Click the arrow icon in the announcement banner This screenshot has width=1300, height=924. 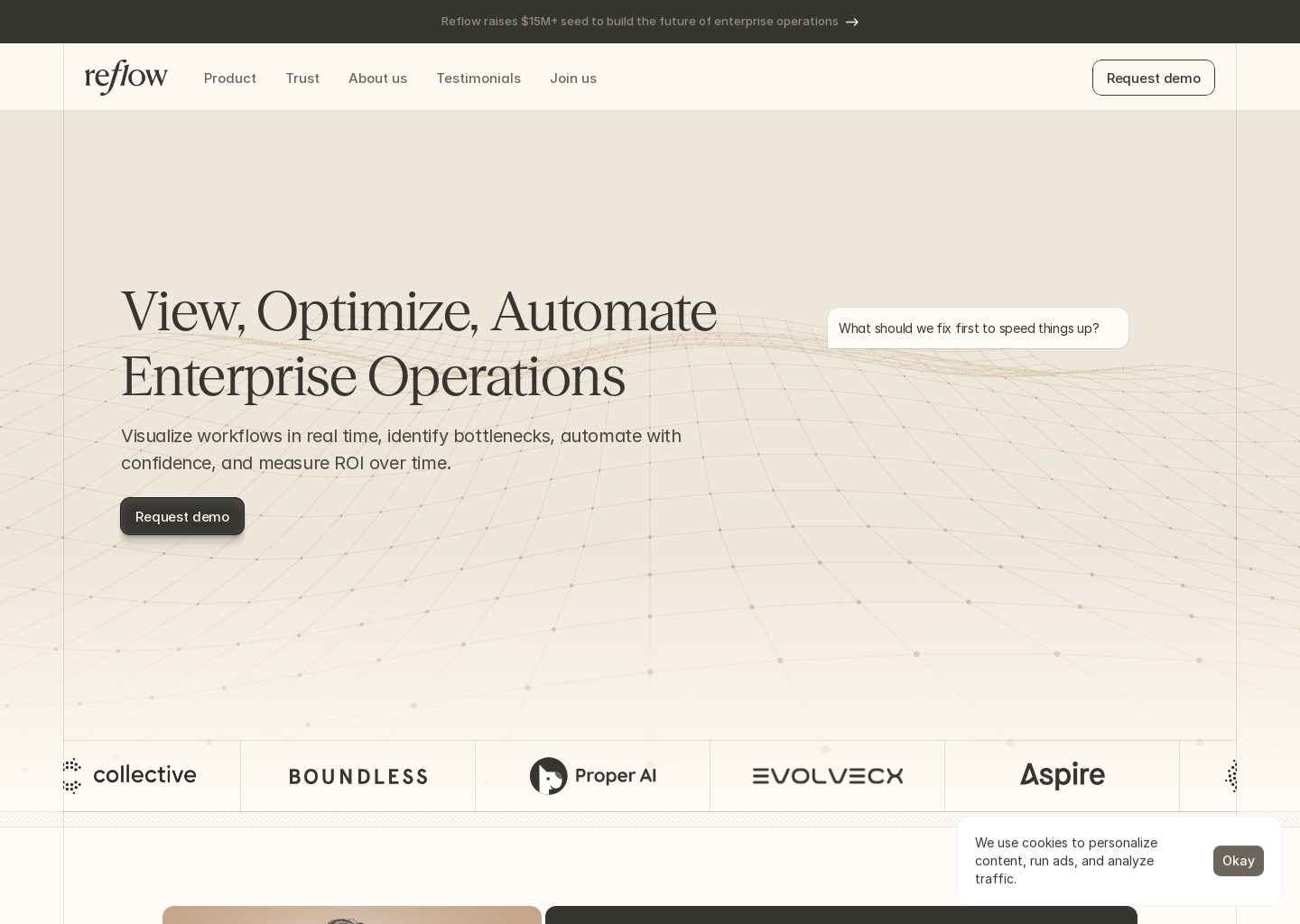[852, 22]
